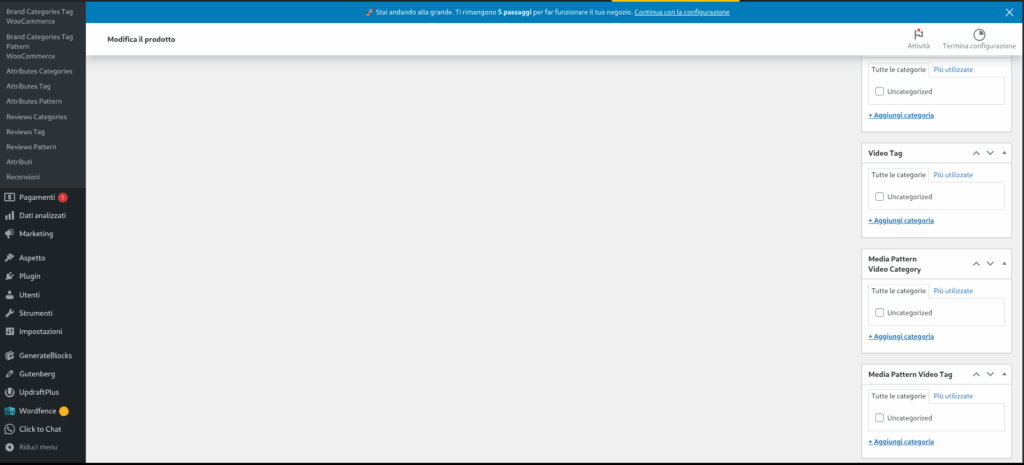Screen dimensions: 1024x465
Task: Click Aggiungi categoria in top box
Action: [901, 115]
